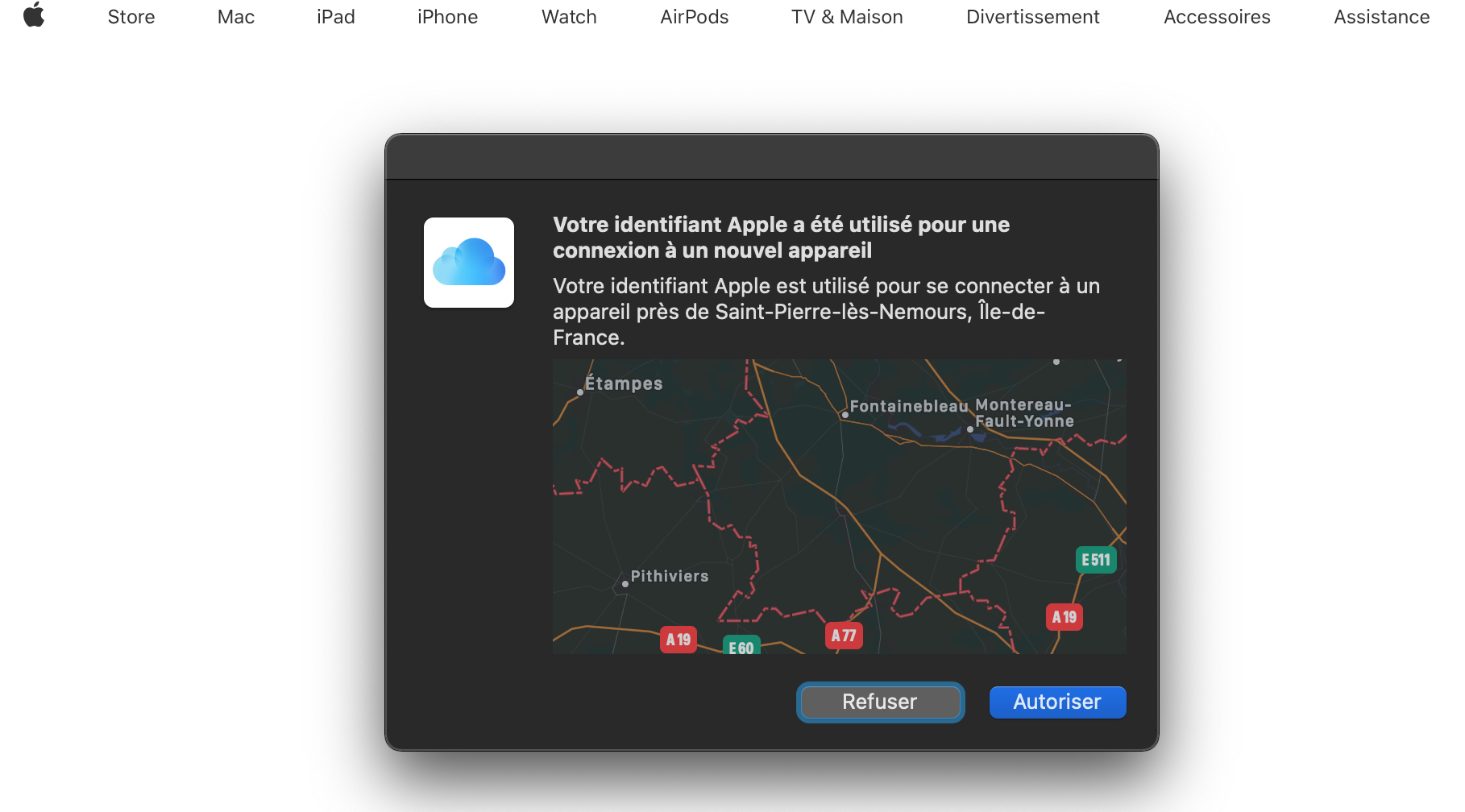Viewport: 1465px width, 812px height.
Task: Select Watch in the top navigation
Action: [569, 17]
